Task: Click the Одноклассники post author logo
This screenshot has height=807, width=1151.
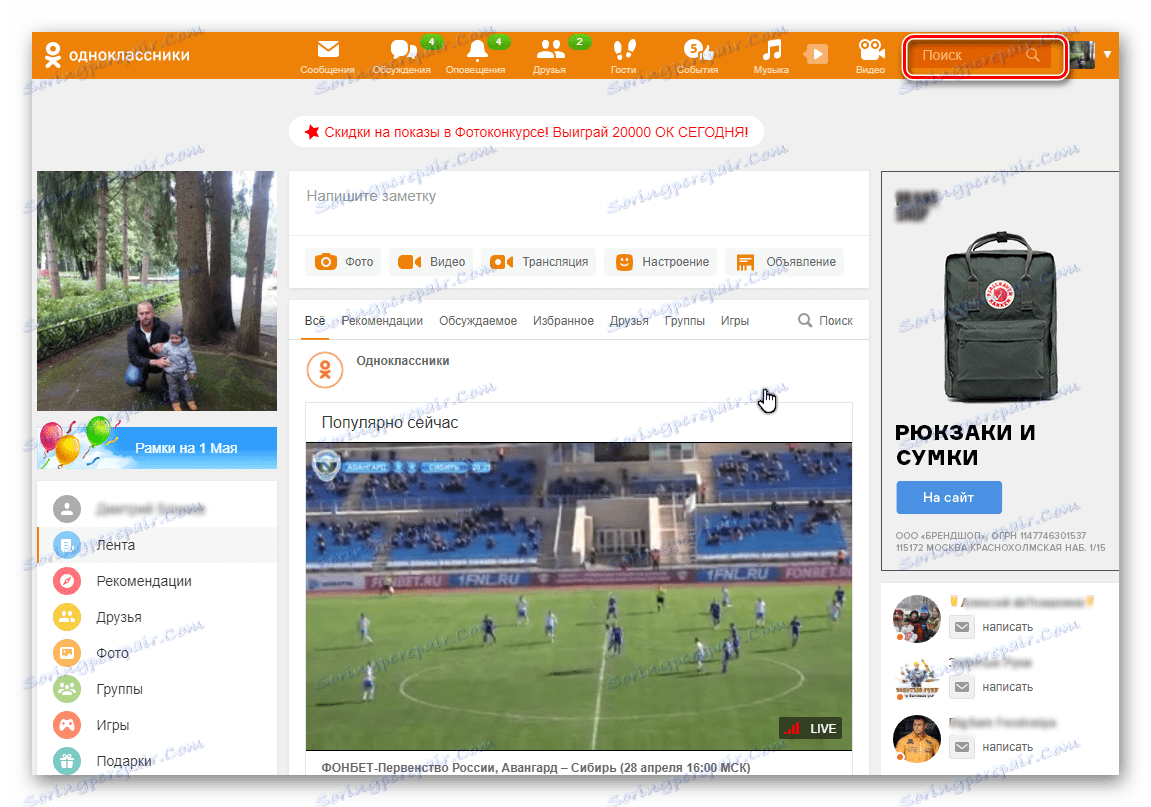Action: tap(325, 370)
